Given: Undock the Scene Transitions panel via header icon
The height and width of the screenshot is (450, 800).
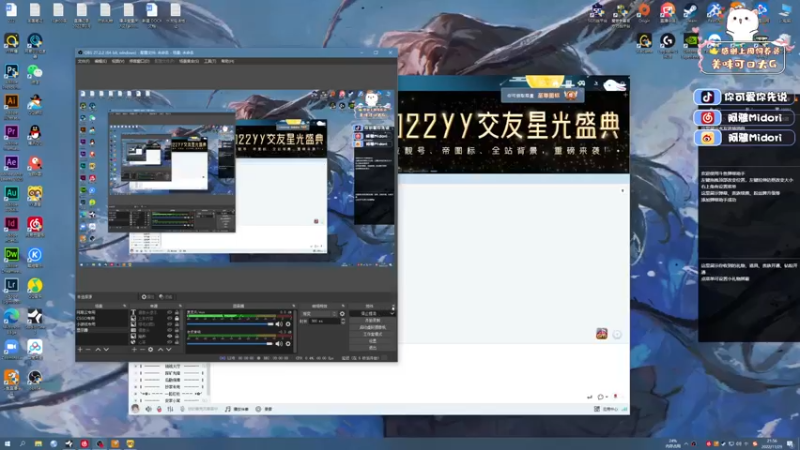Looking at the screenshot, I should click(343, 306).
